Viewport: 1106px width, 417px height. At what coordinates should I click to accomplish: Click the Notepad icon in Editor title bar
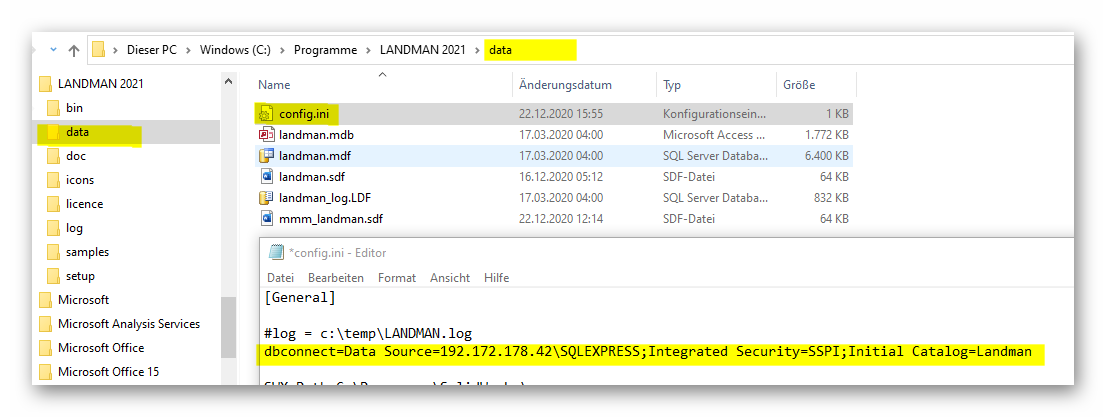tap(276, 253)
